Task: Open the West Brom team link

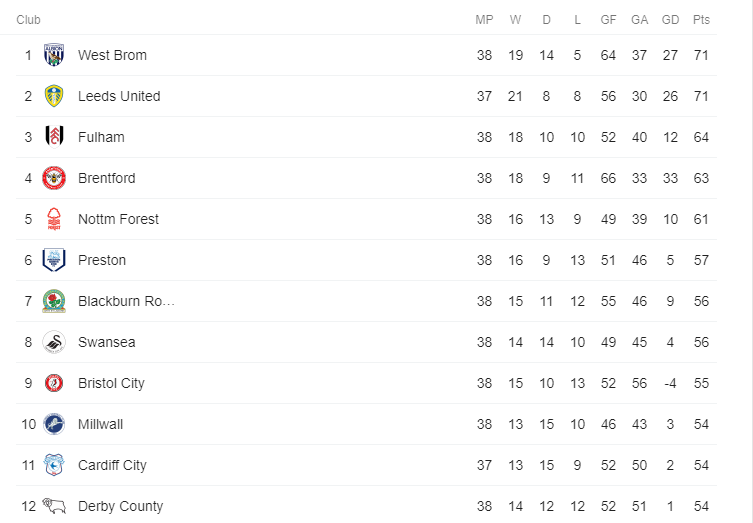Action: [x=112, y=55]
